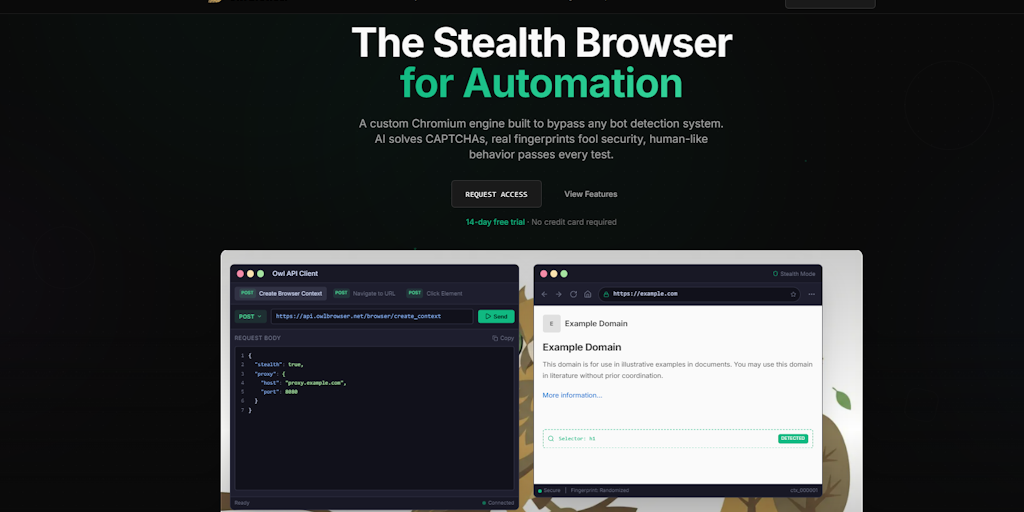
Task: Open the three-dot browser menu icon
Action: click(811, 294)
